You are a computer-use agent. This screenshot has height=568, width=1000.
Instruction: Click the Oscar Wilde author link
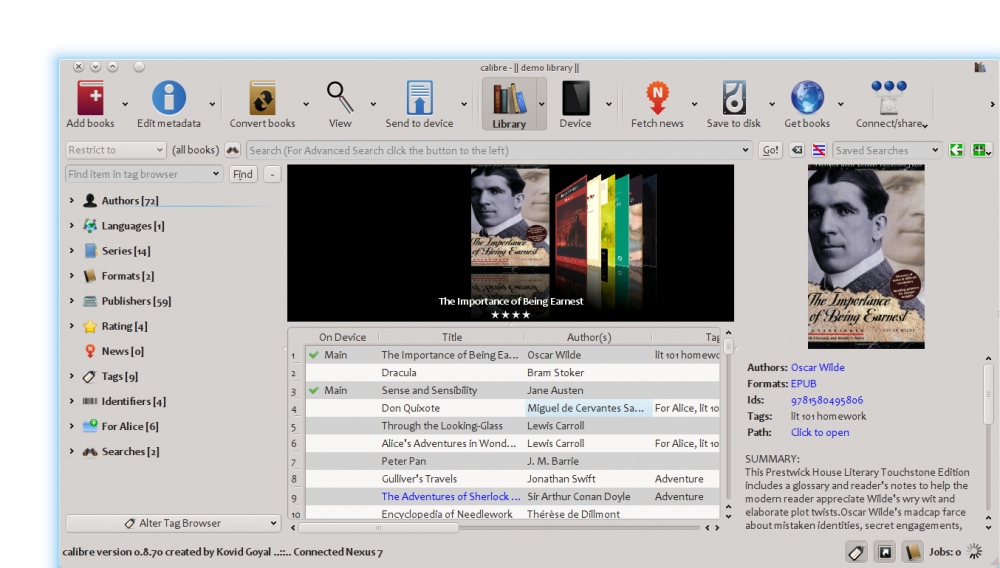coord(817,368)
